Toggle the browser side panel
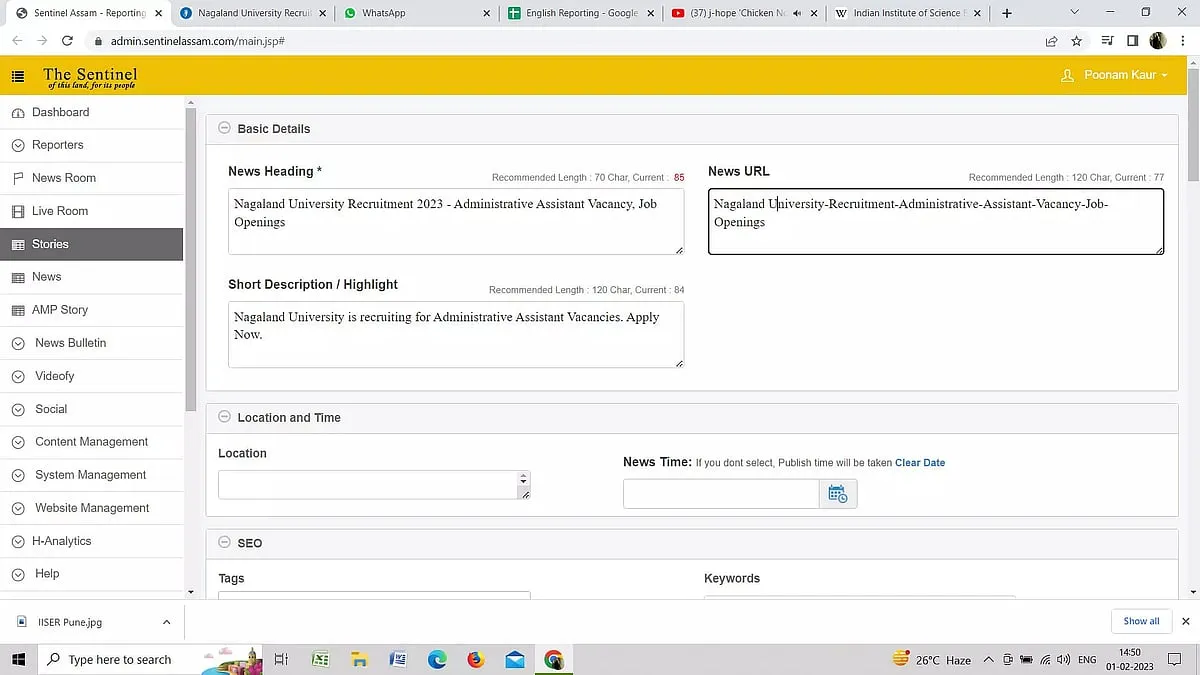The image size is (1200, 675). pos(1132,41)
